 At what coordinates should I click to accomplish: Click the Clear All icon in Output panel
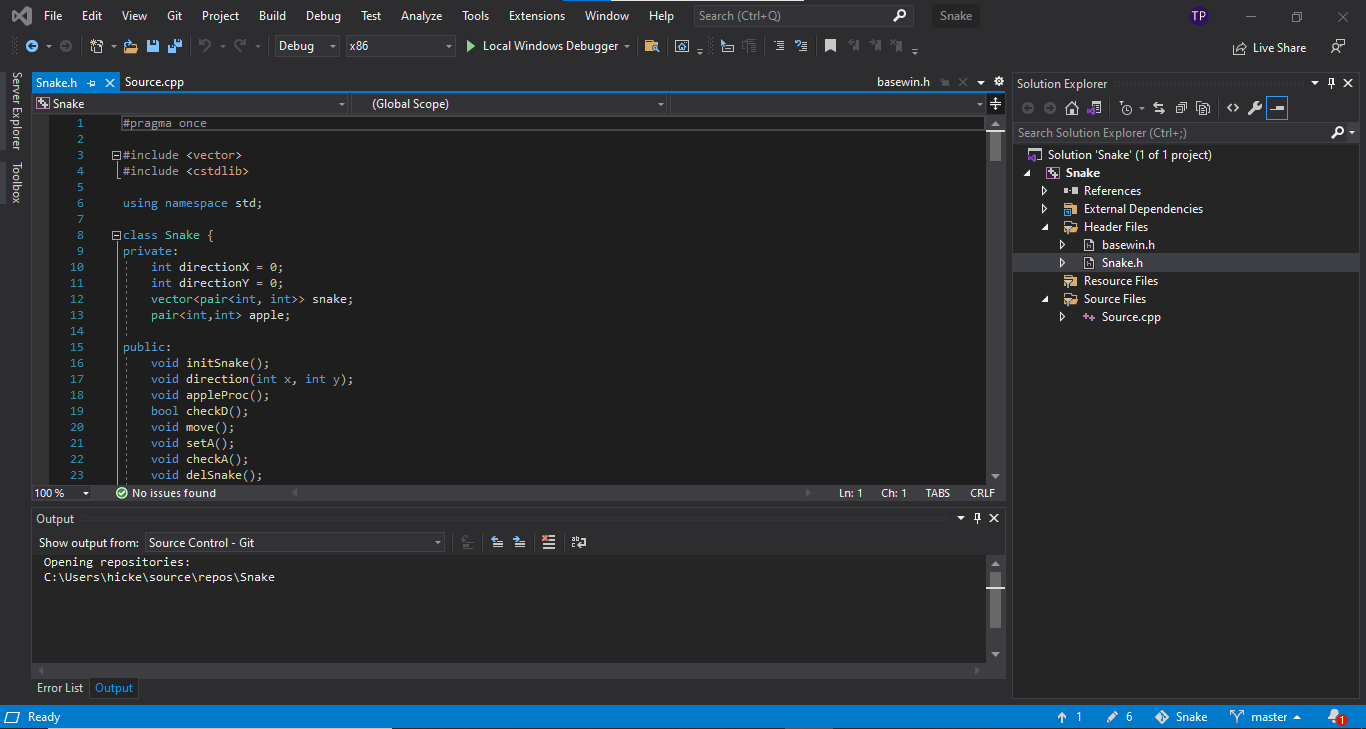(x=548, y=542)
